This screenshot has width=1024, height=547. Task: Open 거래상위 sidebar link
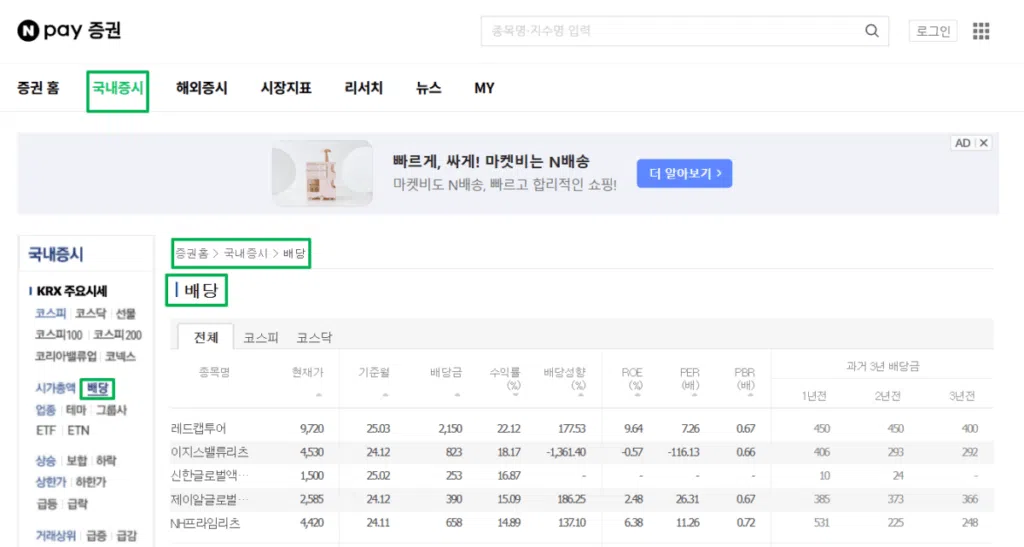tap(56, 536)
